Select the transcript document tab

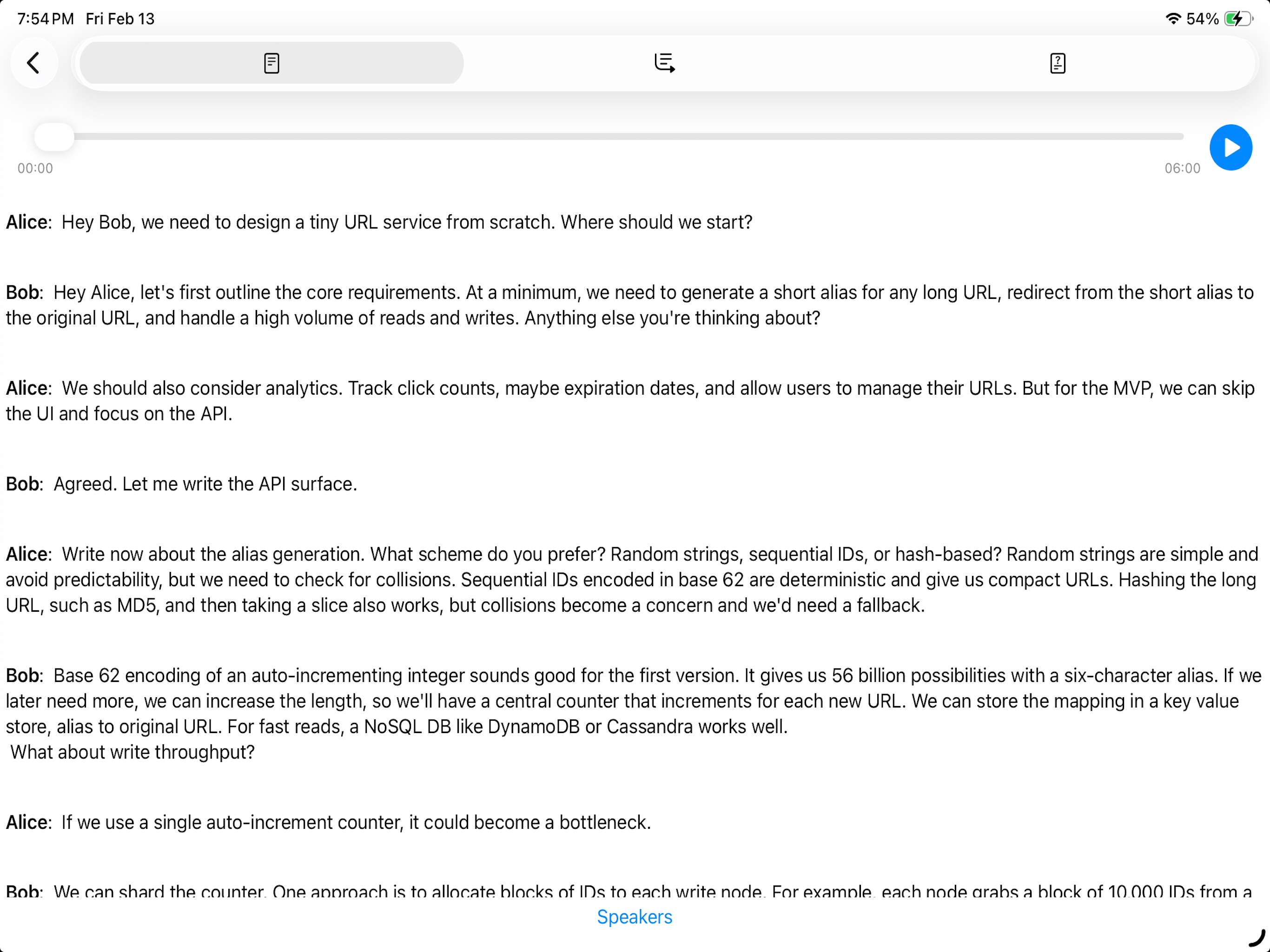coord(271,63)
